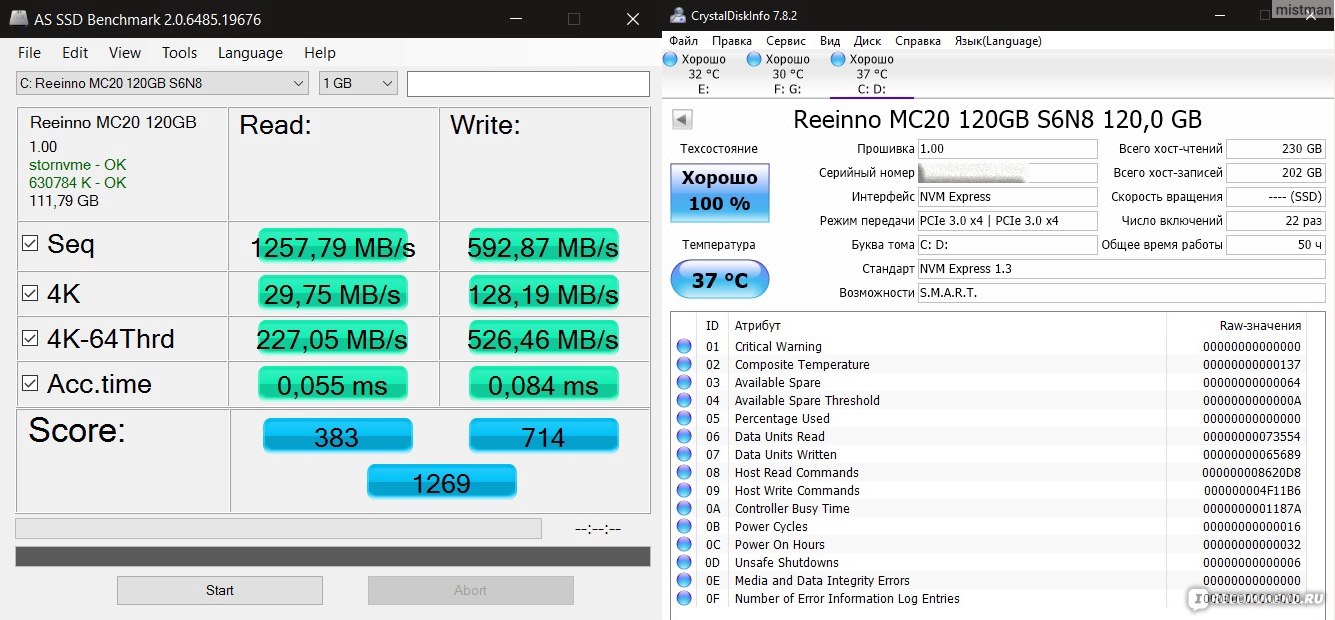Screen dimensions: 1335x620
Task: Open the Правка menu in CrystalDiskInfo
Action: 732,41
